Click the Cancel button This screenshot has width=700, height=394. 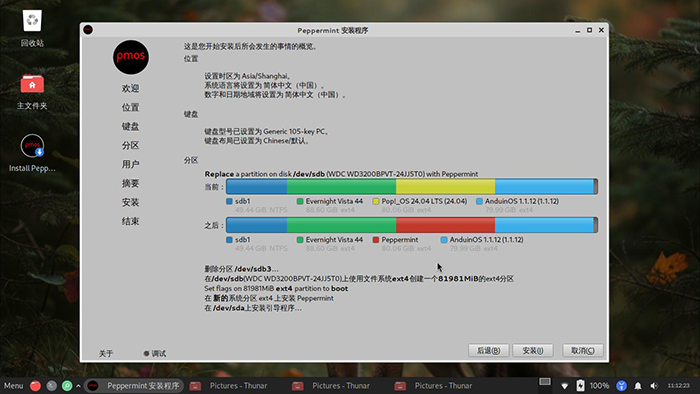(x=583, y=350)
